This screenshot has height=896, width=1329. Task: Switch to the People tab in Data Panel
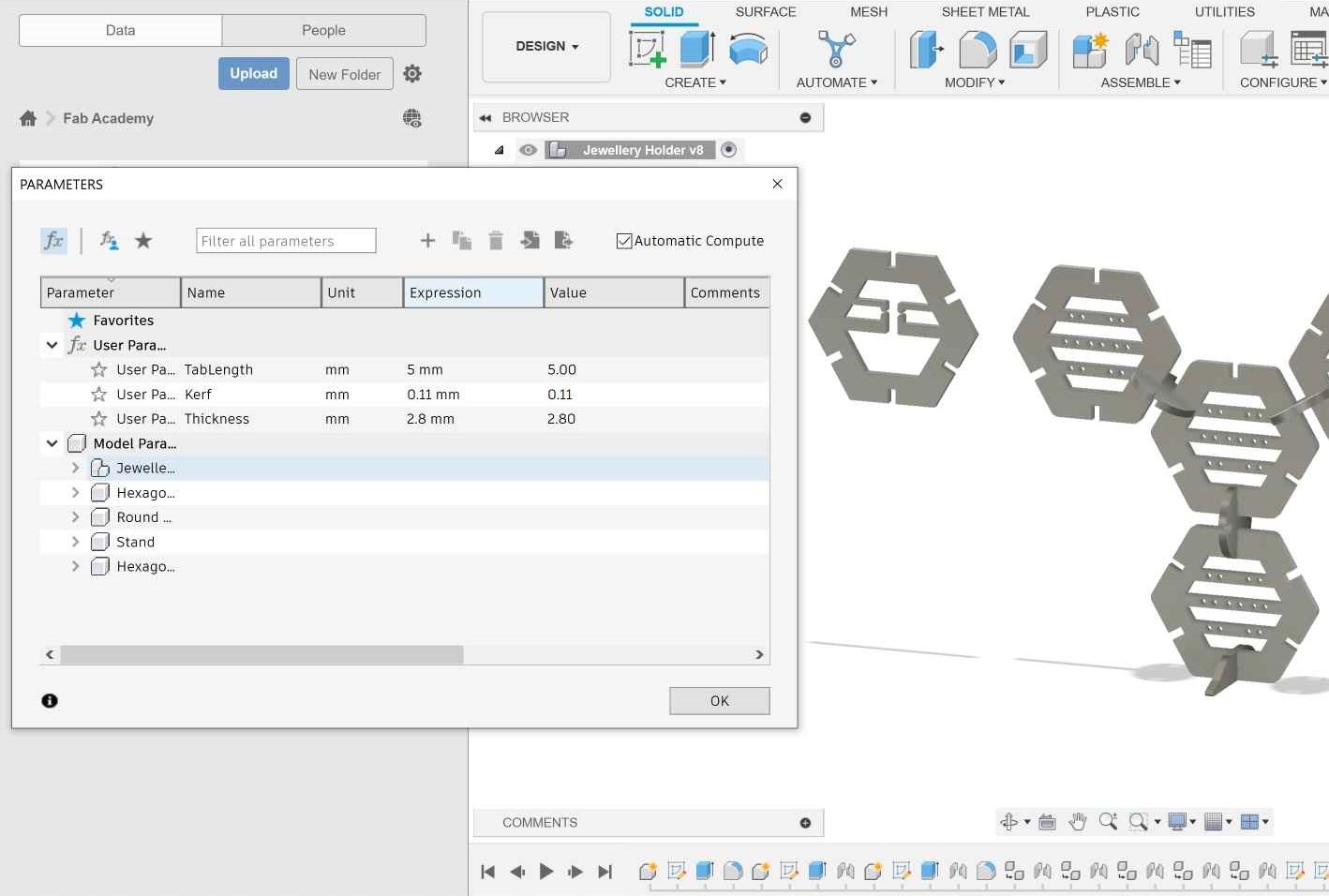click(324, 30)
